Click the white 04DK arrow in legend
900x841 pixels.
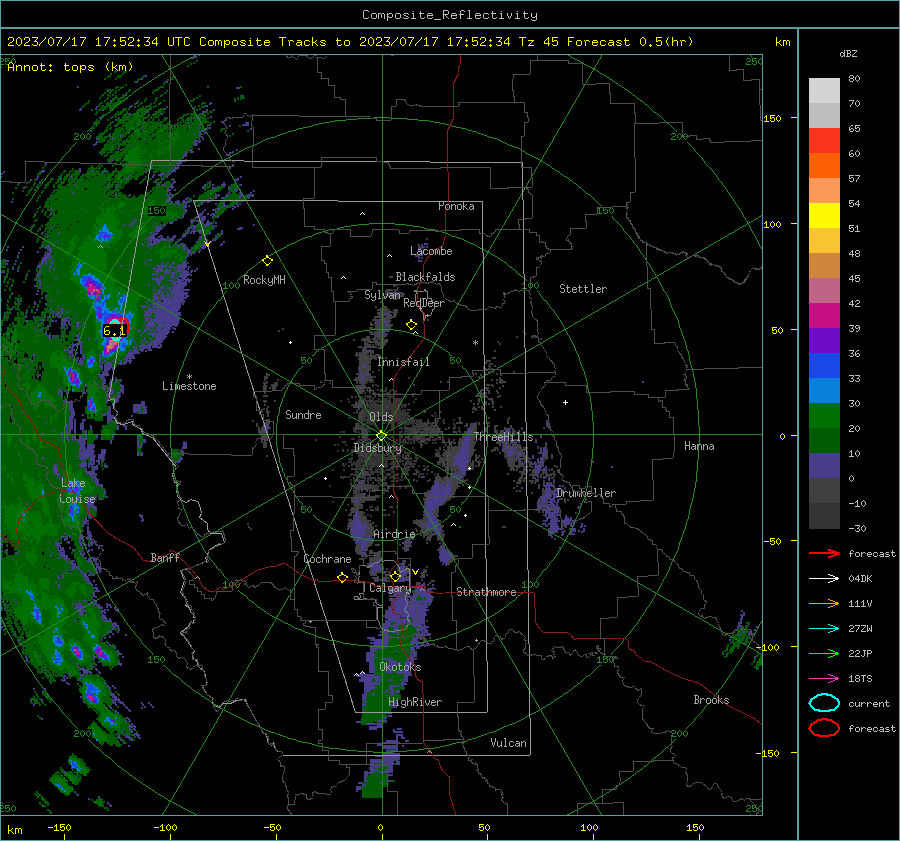824,578
